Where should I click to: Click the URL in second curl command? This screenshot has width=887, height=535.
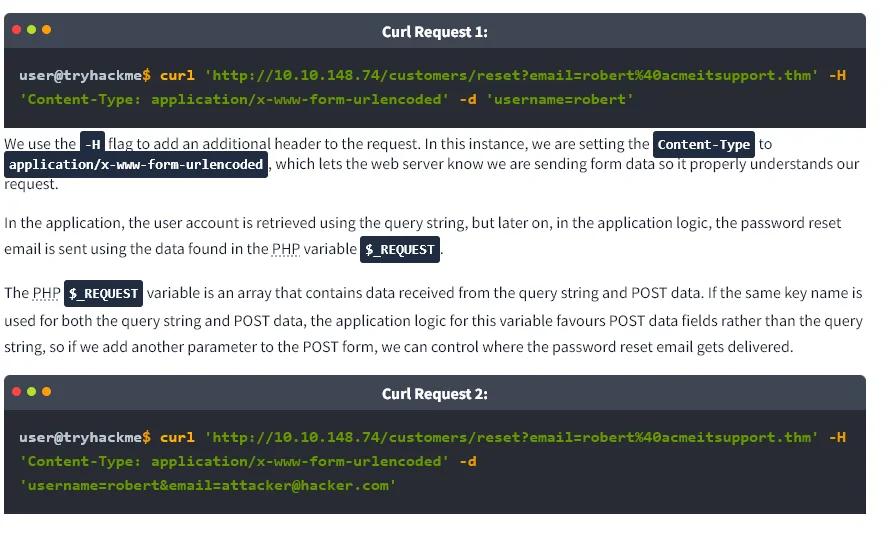511,437
